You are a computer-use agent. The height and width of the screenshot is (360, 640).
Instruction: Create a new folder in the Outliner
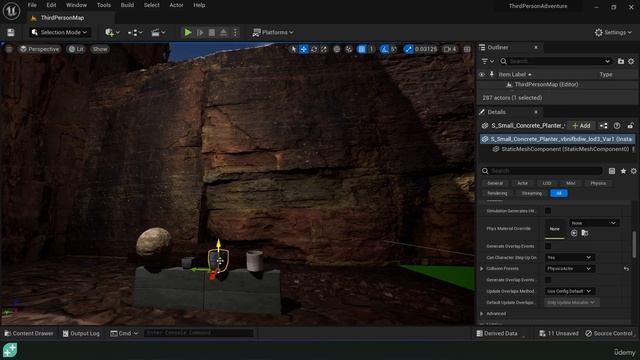point(621,61)
